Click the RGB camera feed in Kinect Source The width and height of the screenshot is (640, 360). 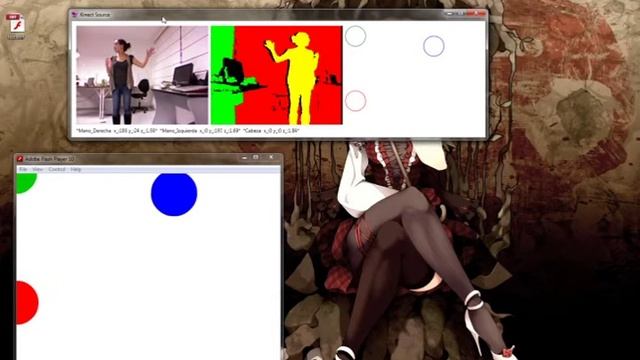click(142, 75)
